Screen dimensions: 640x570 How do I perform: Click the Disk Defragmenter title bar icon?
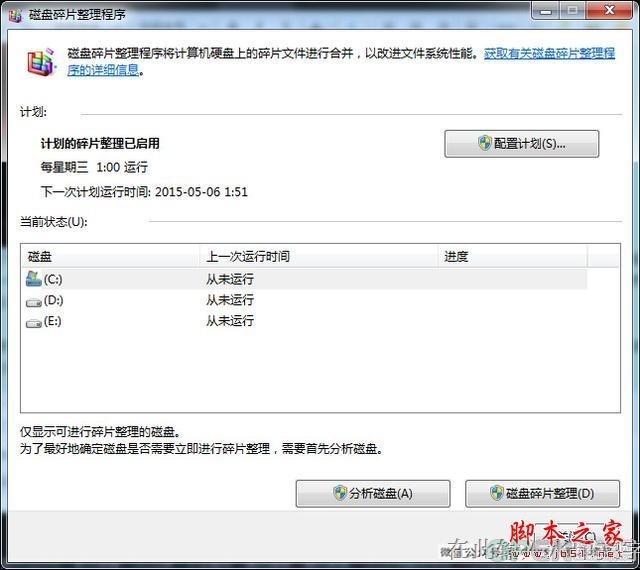tap(15, 15)
